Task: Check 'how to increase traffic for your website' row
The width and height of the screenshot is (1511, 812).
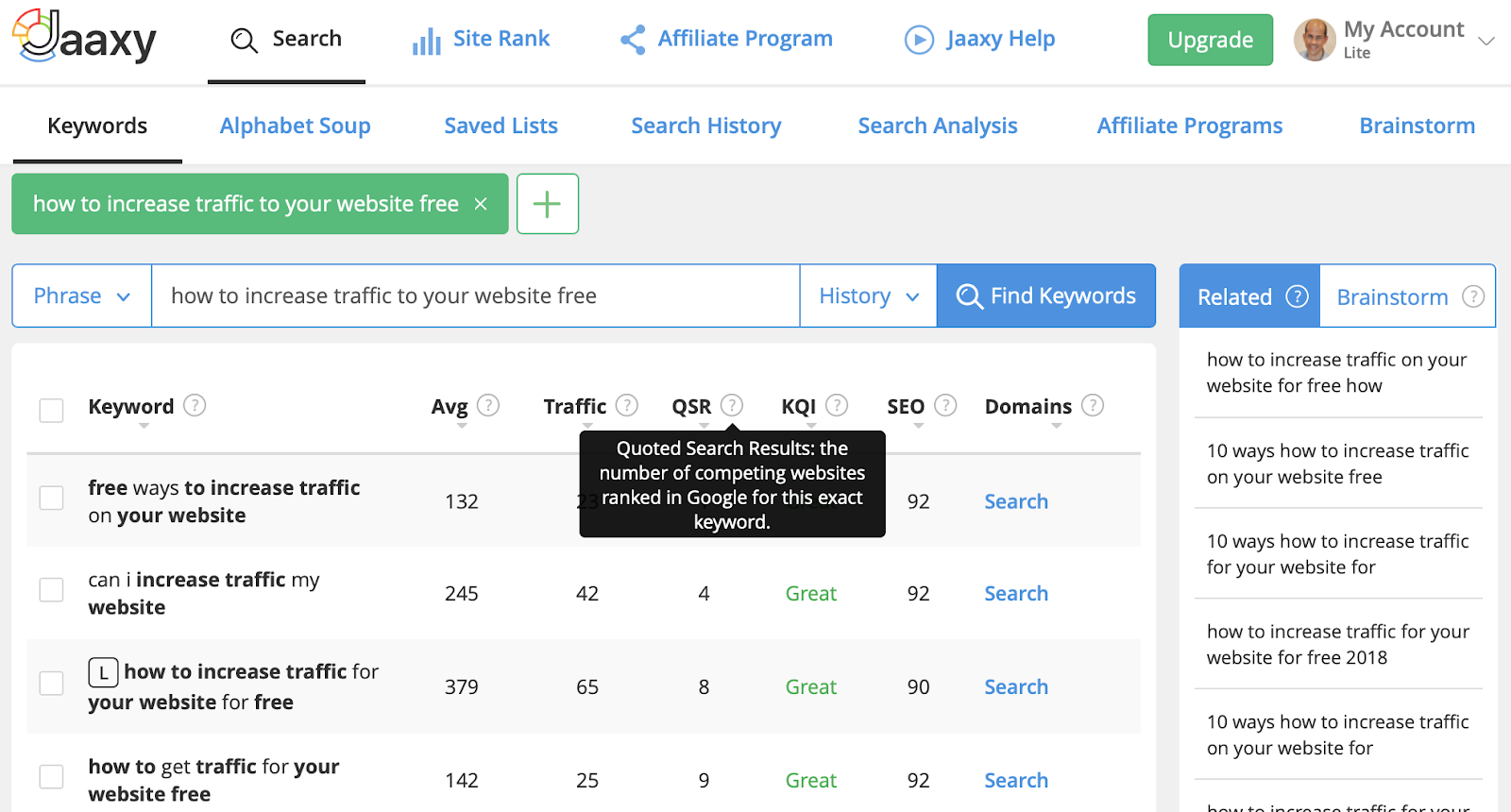Action: coord(51,683)
